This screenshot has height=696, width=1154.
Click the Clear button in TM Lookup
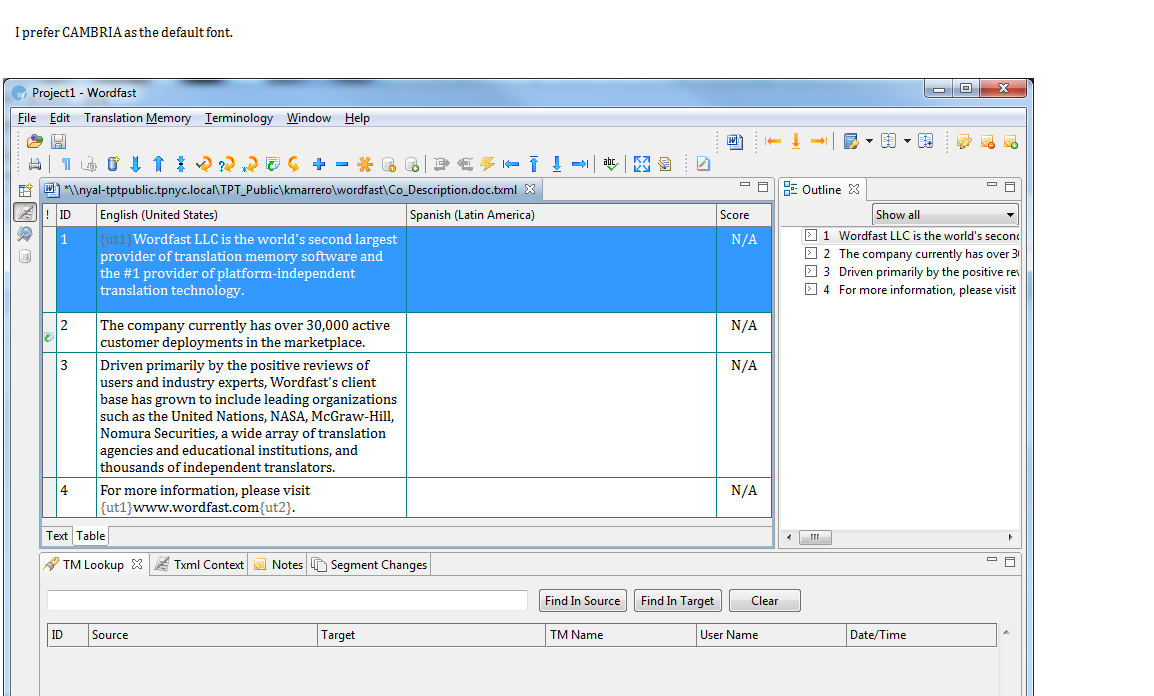(764, 601)
